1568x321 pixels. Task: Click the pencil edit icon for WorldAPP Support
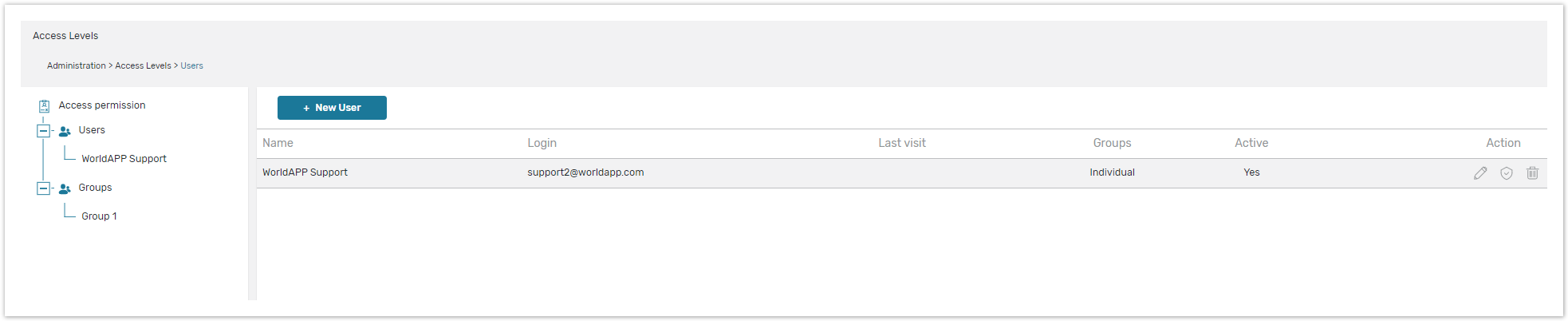tap(1480, 173)
